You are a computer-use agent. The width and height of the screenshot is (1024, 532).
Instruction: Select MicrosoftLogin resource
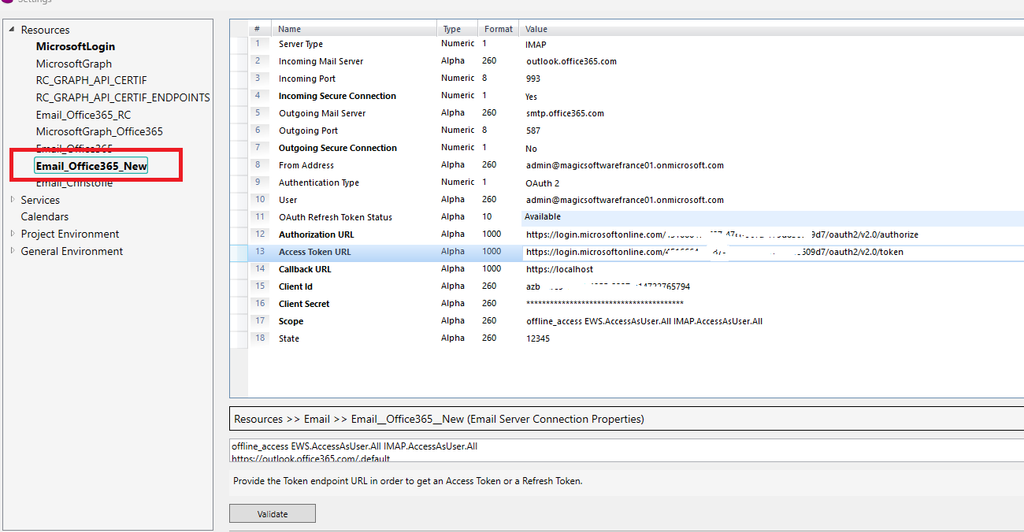click(75, 46)
